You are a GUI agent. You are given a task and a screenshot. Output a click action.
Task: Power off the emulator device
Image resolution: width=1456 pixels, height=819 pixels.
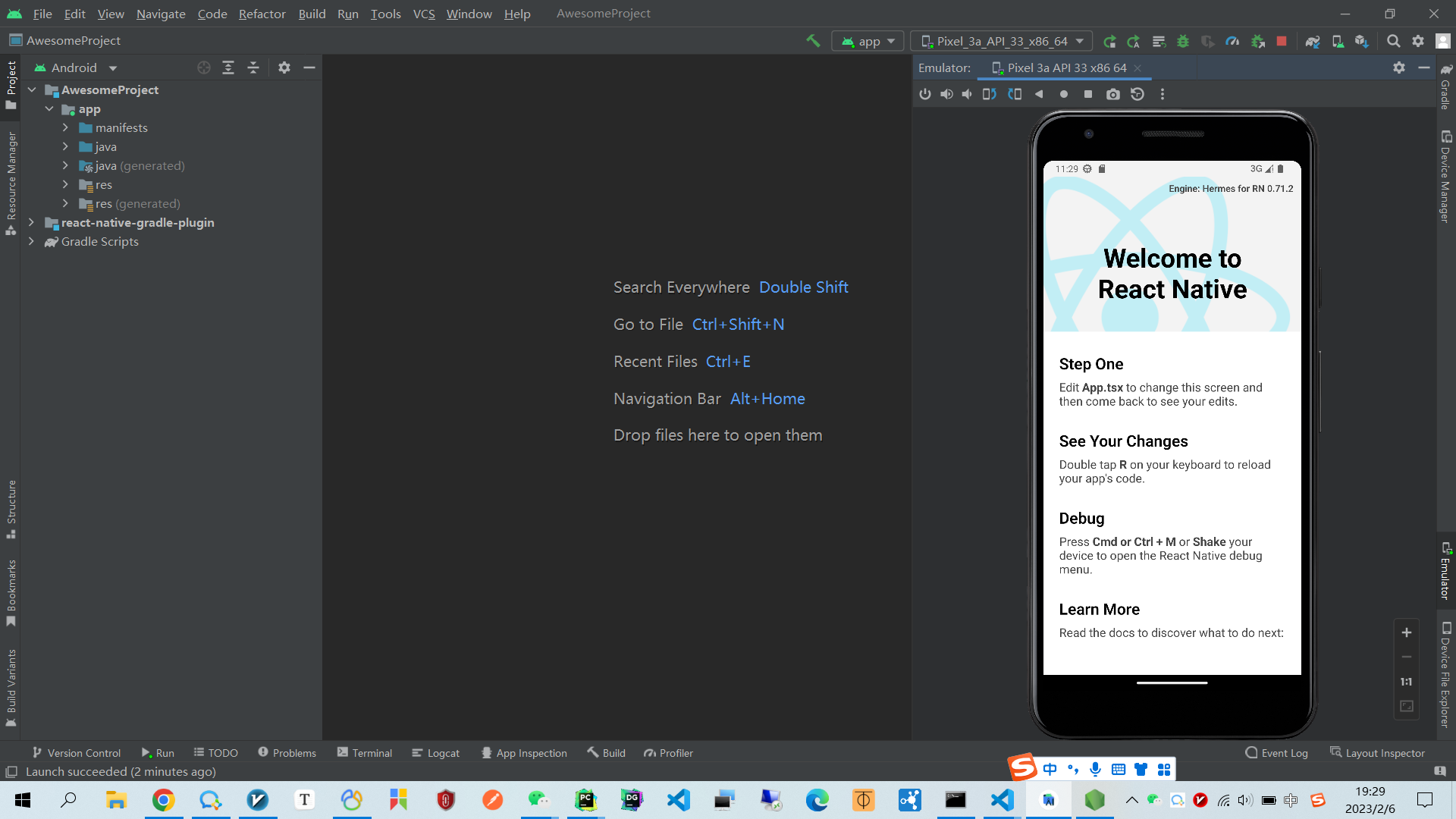tap(925, 94)
